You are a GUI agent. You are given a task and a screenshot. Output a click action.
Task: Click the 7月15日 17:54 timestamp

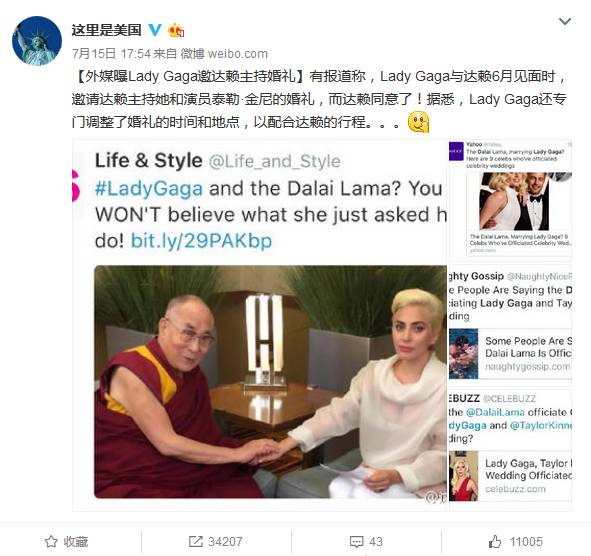111,54
